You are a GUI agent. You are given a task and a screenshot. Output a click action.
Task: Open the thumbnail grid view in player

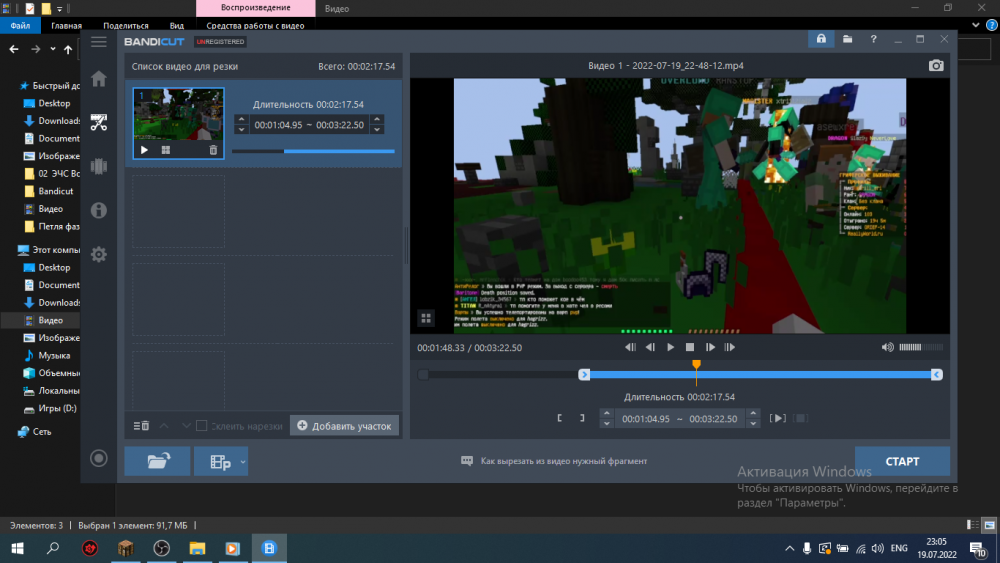[x=426, y=318]
